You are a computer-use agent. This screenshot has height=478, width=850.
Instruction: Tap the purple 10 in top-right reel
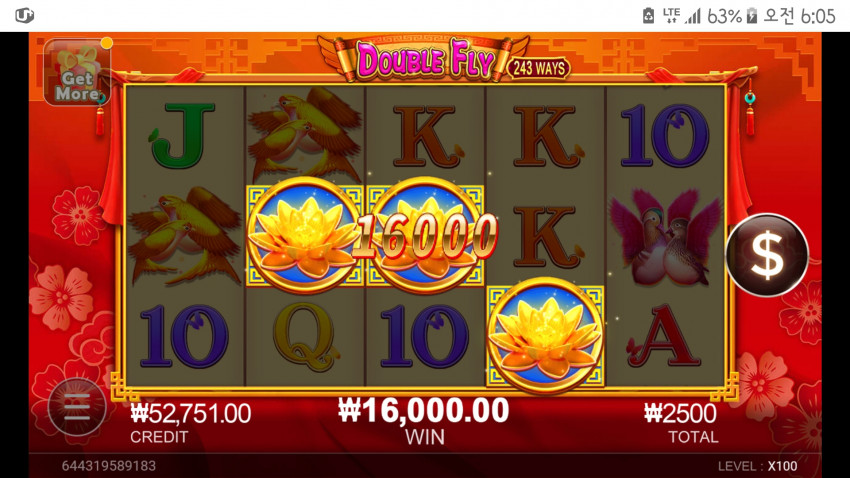coord(665,135)
